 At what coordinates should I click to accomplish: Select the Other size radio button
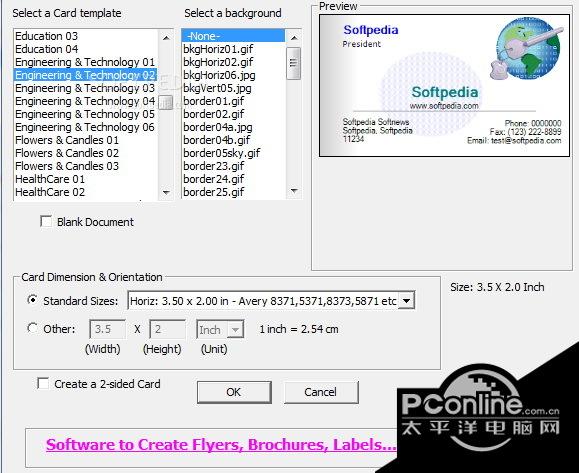point(32,328)
